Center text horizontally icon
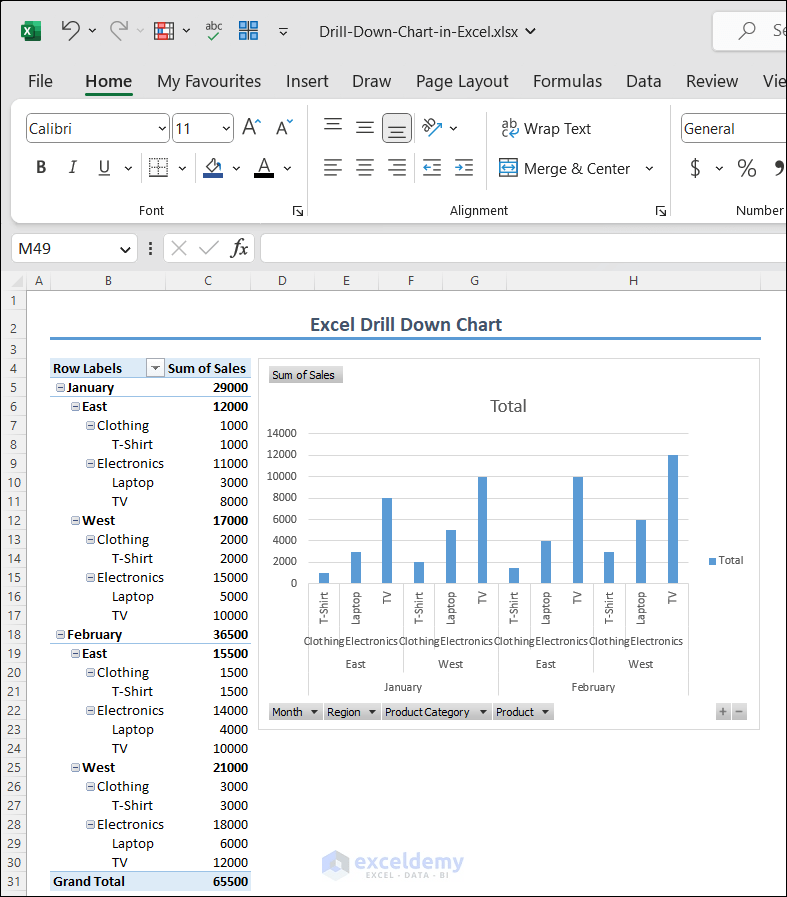The image size is (787, 897). pos(365,168)
